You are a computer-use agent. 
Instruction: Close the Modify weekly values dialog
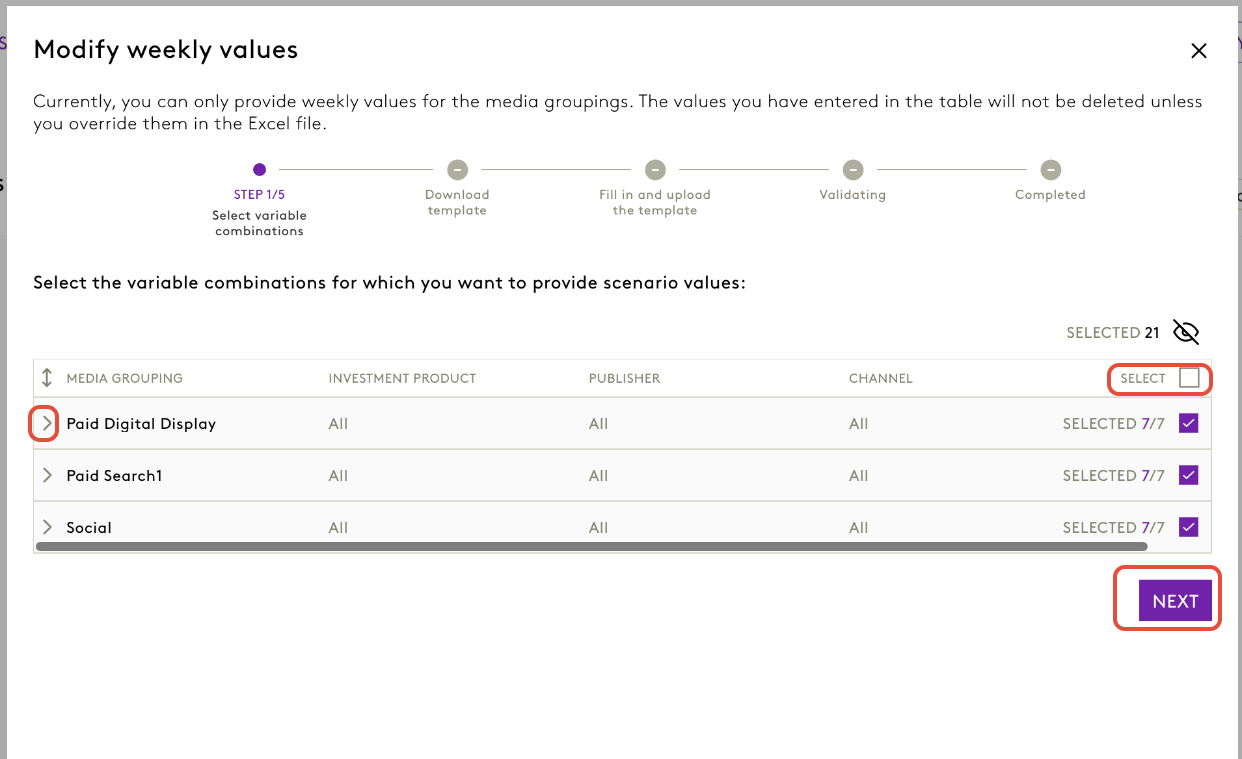pos(1199,51)
